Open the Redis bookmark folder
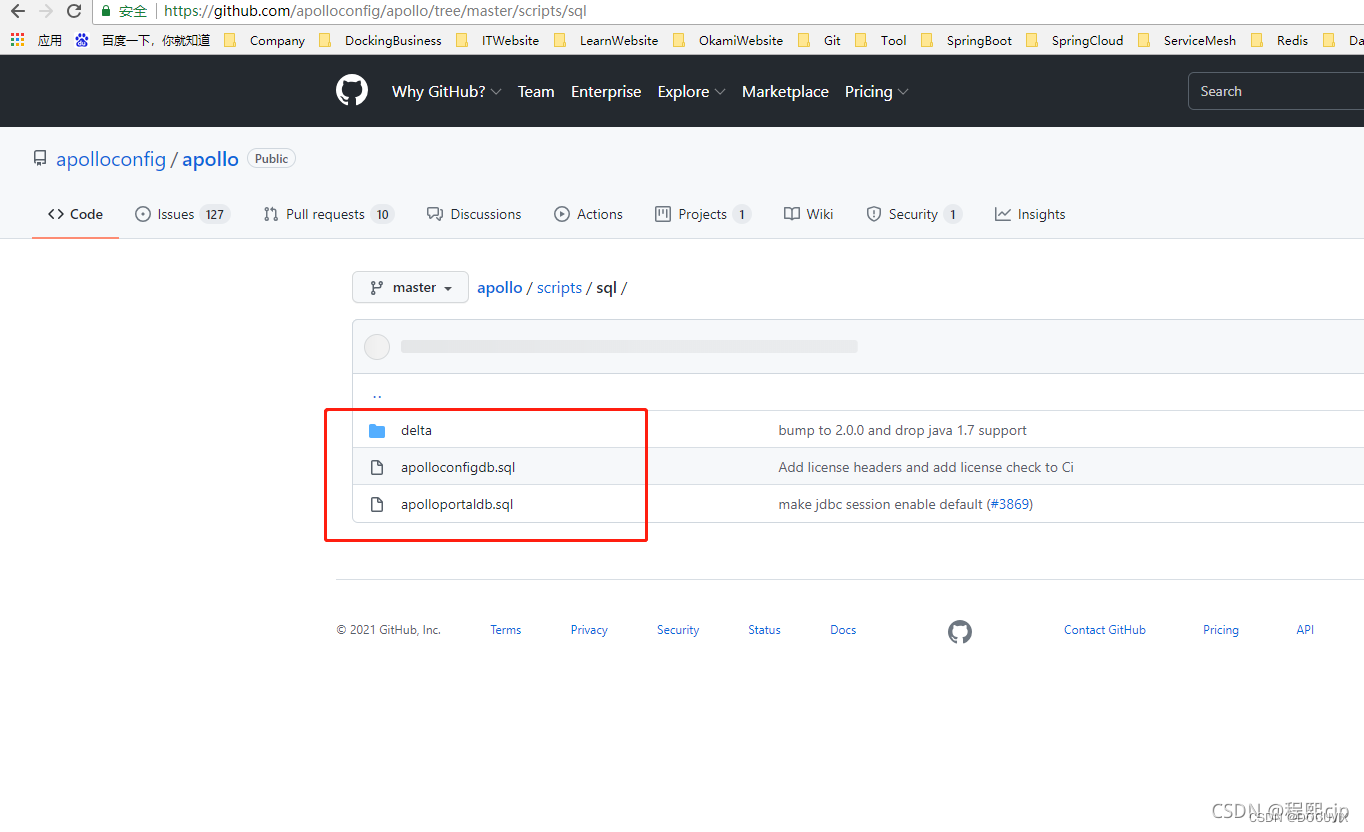This screenshot has width=1364, height=832. coord(1279,40)
